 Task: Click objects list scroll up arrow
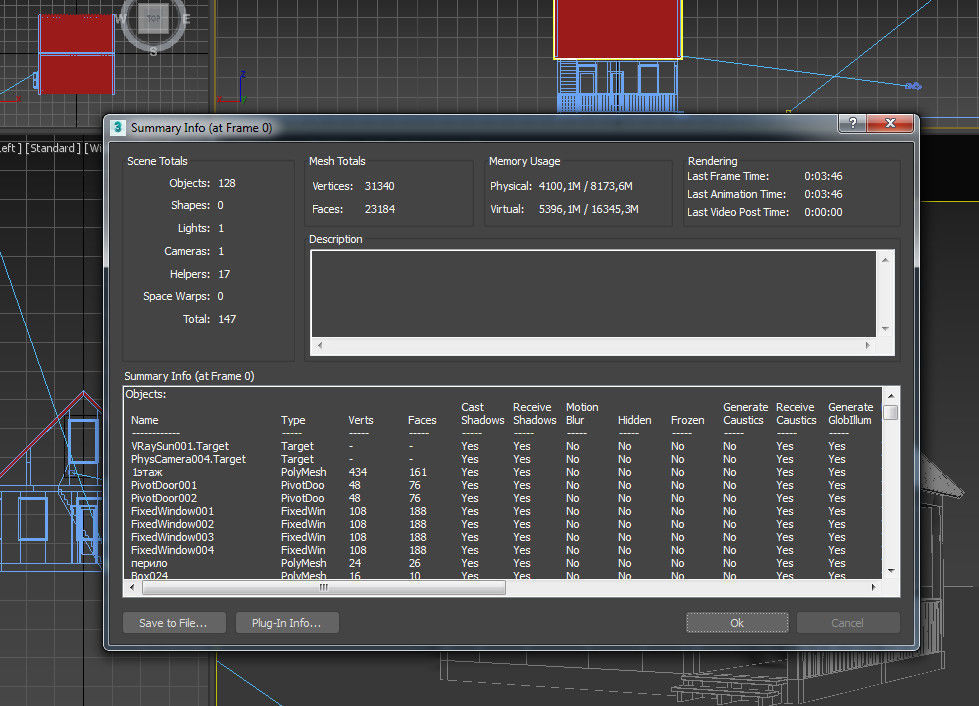(891, 396)
